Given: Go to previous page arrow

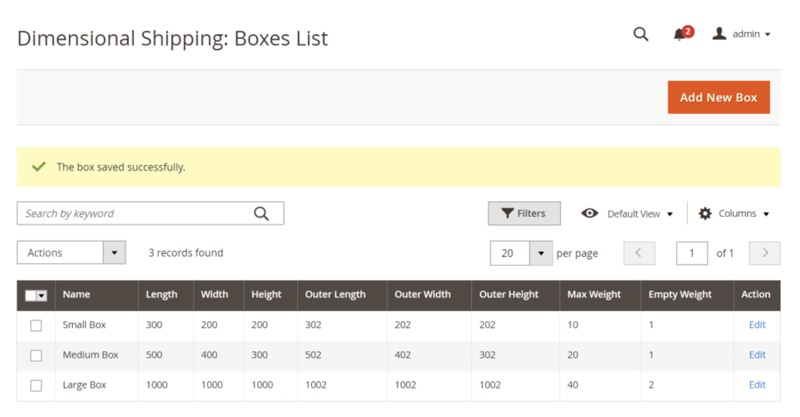Looking at the screenshot, I should 639,253.
